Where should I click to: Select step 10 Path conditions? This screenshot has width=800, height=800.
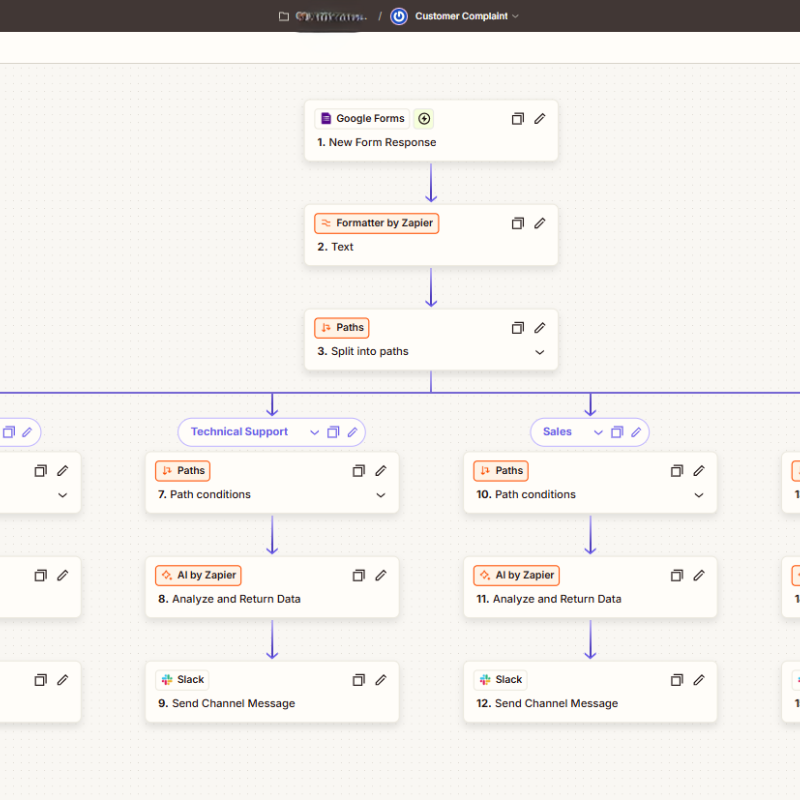pos(590,483)
